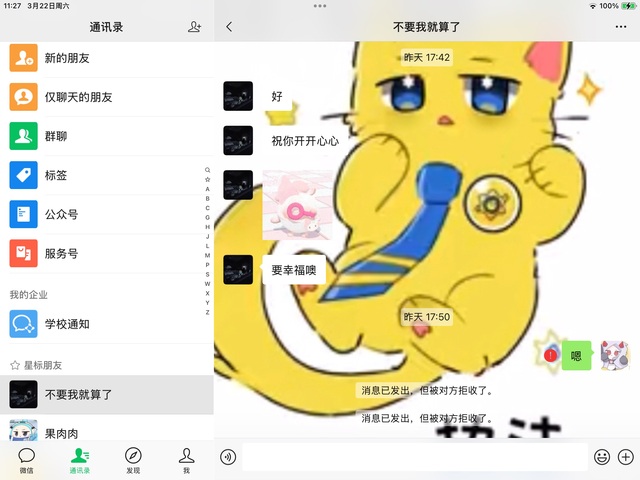Tap the 通讯录 header title
The width and height of the screenshot is (640, 480).
pyautogui.click(x=106, y=27)
